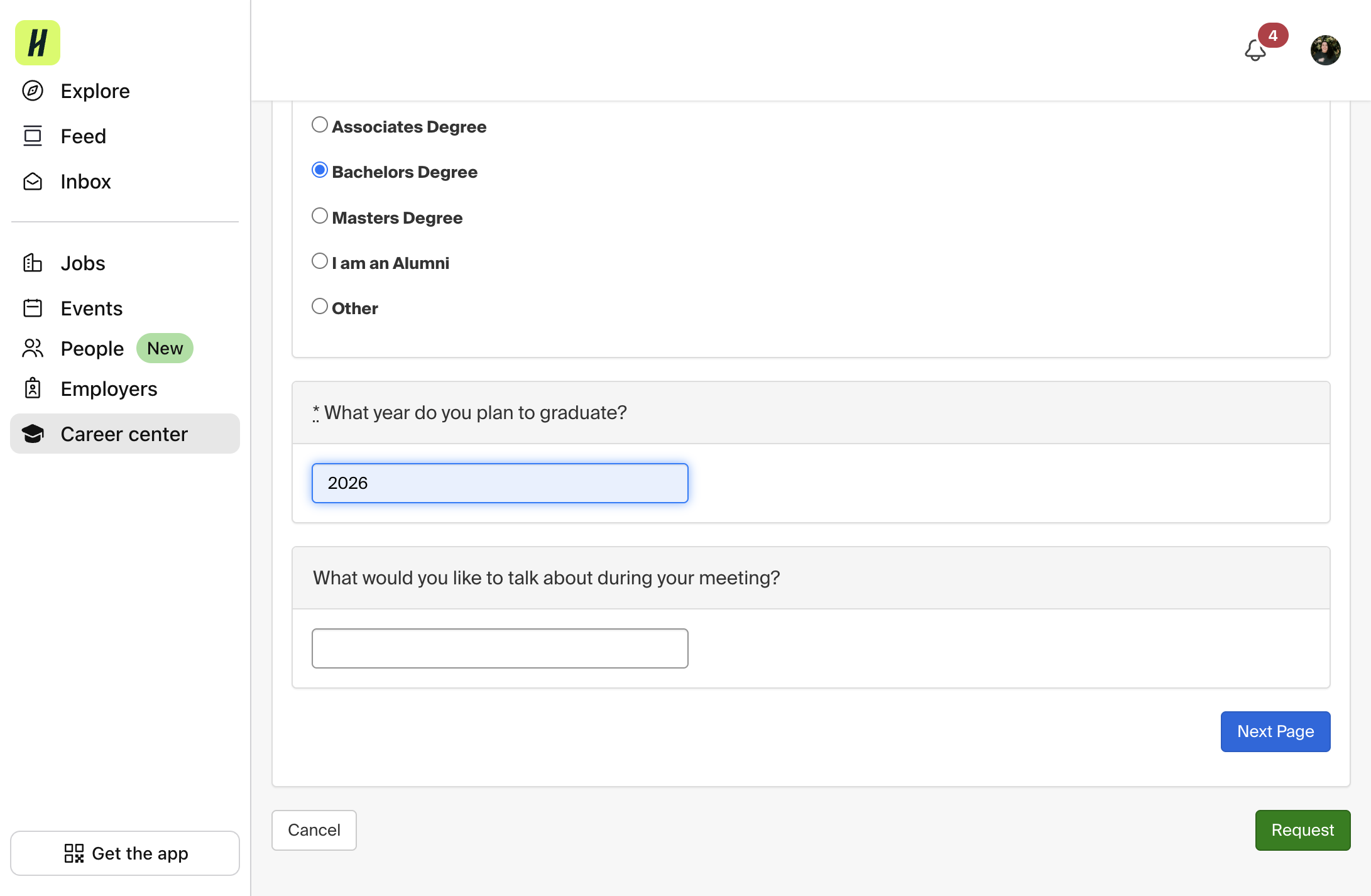The width and height of the screenshot is (1371, 896).
Task: Click the Events calendar icon
Action: [33, 308]
